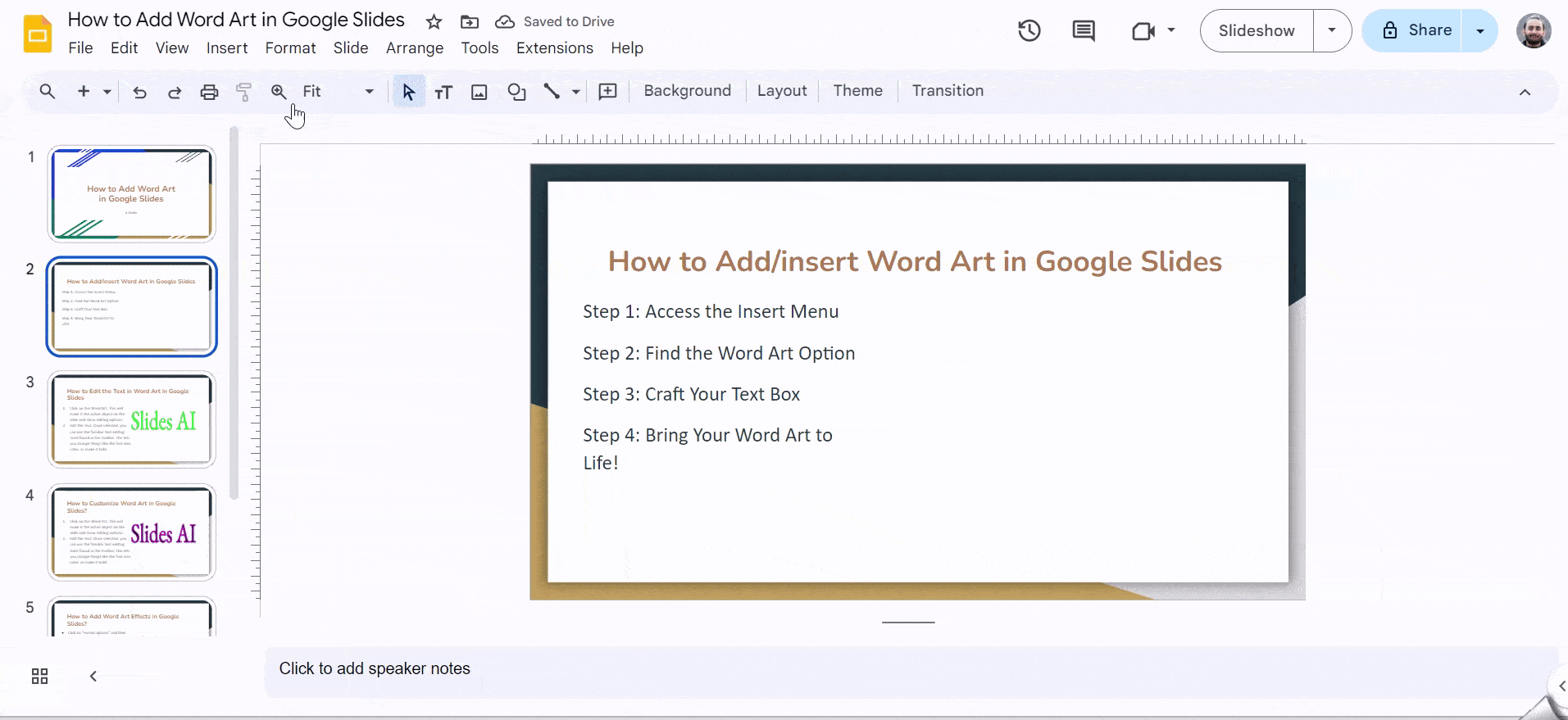
Task: Expand the line type dropdown arrow
Action: (576, 92)
